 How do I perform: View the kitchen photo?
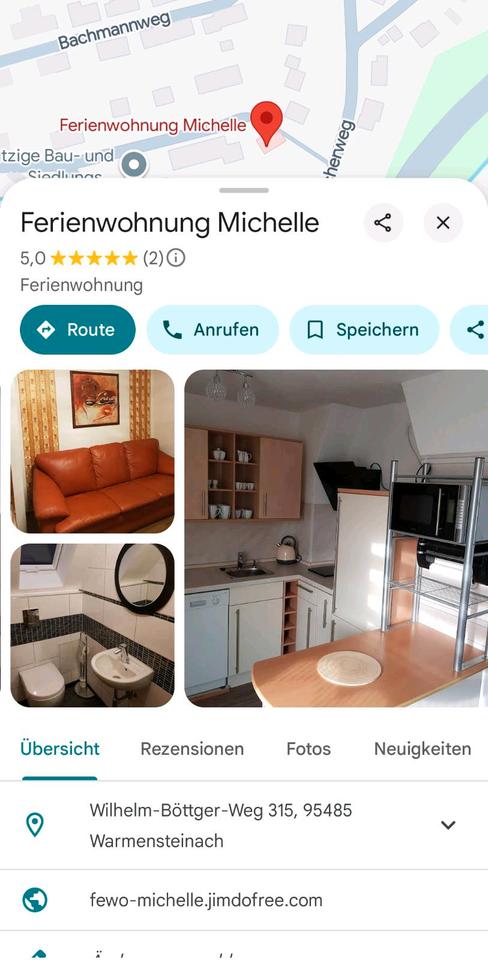(336, 538)
